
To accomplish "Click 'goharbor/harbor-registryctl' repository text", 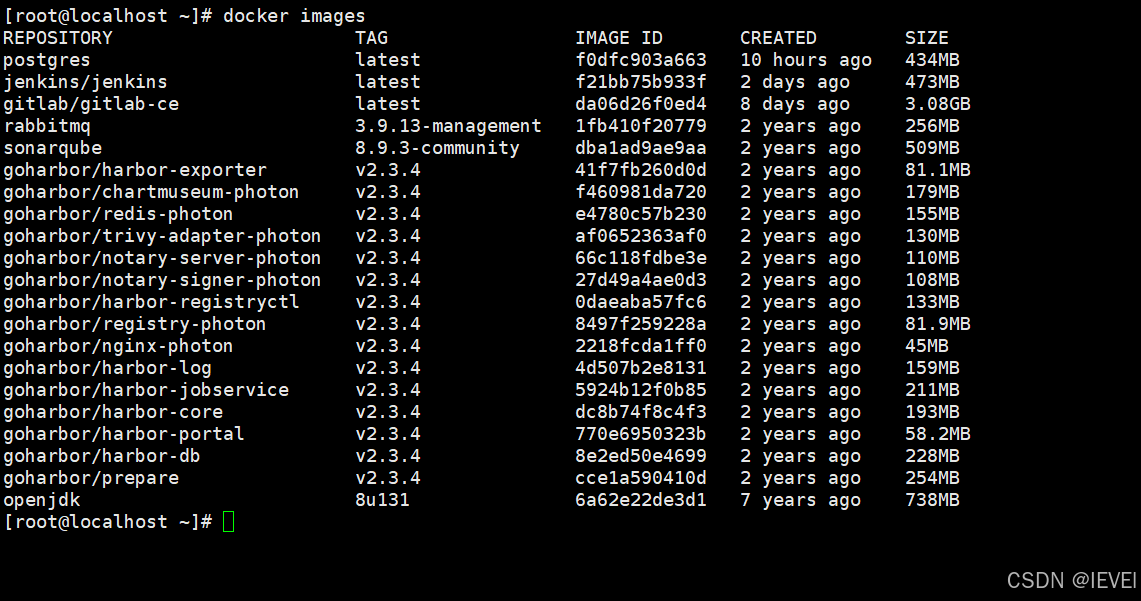I will click(x=151, y=302).
